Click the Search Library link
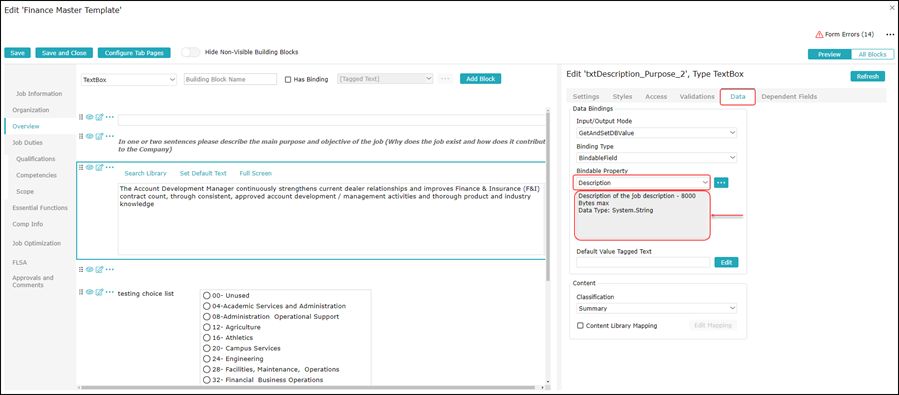 146,173
